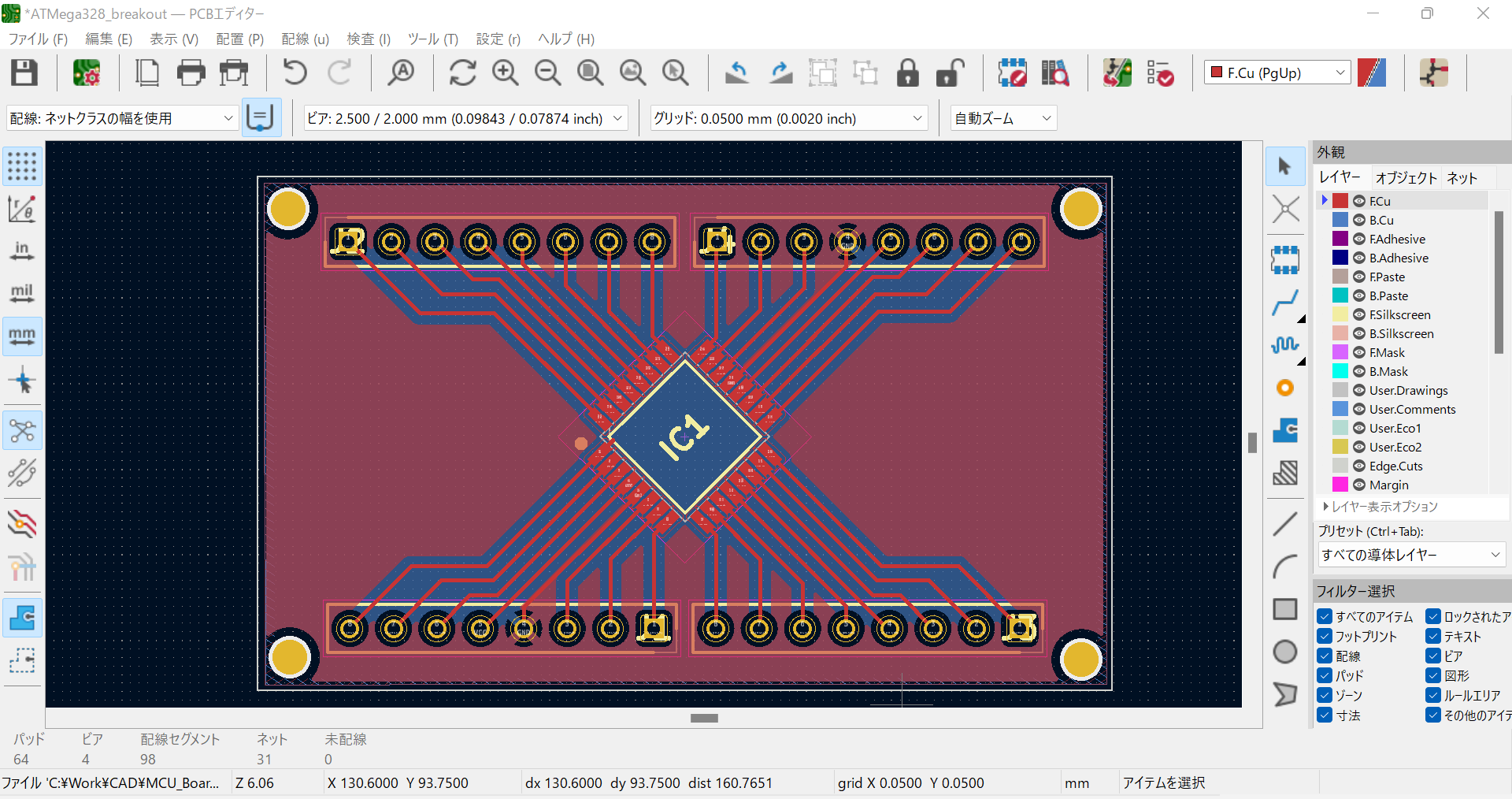Image resolution: width=1512 pixels, height=799 pixels.
Task: Click the Margin magenta color swatch
Action: (1340, 485)
